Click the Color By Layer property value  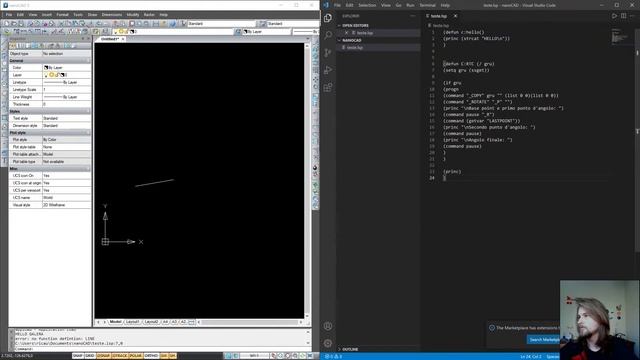tap(67, 68)
